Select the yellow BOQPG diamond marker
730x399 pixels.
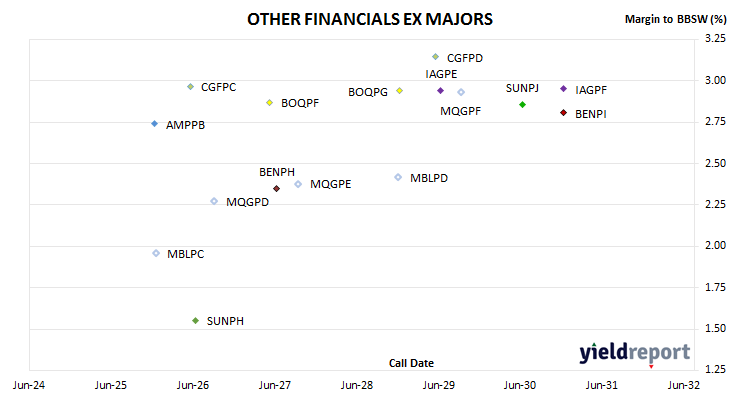tap(399, 90)
